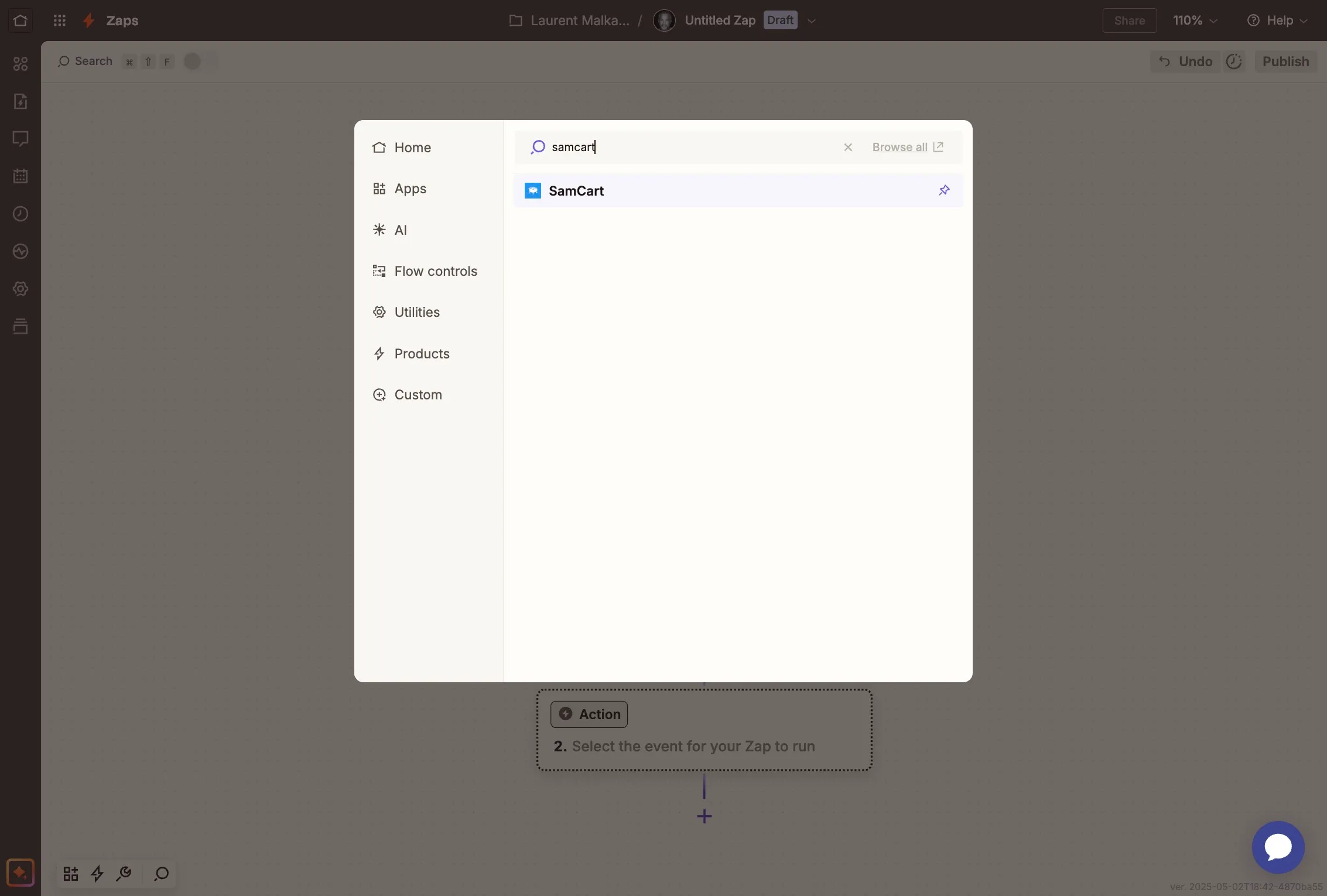Open the apps grid launcher icon
1327x896 pixels.
(59, 20)
